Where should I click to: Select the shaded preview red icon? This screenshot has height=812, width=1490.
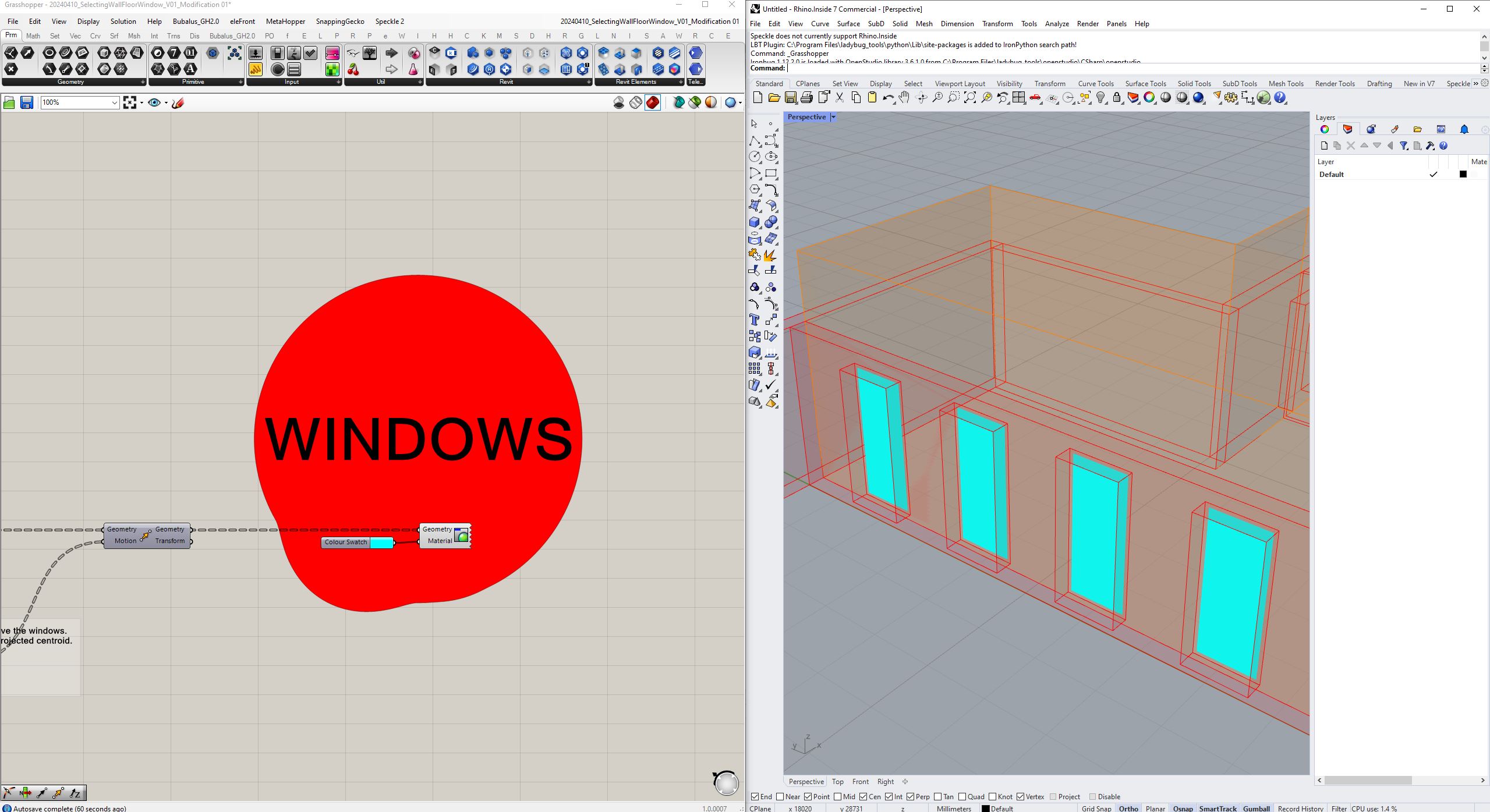pos(653,103)
